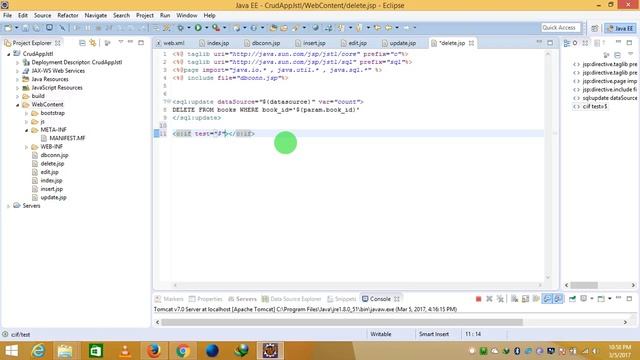The height and width of the screenshot is (360, 640).
Task: Maximize the editor area
Action: (550, 42)
